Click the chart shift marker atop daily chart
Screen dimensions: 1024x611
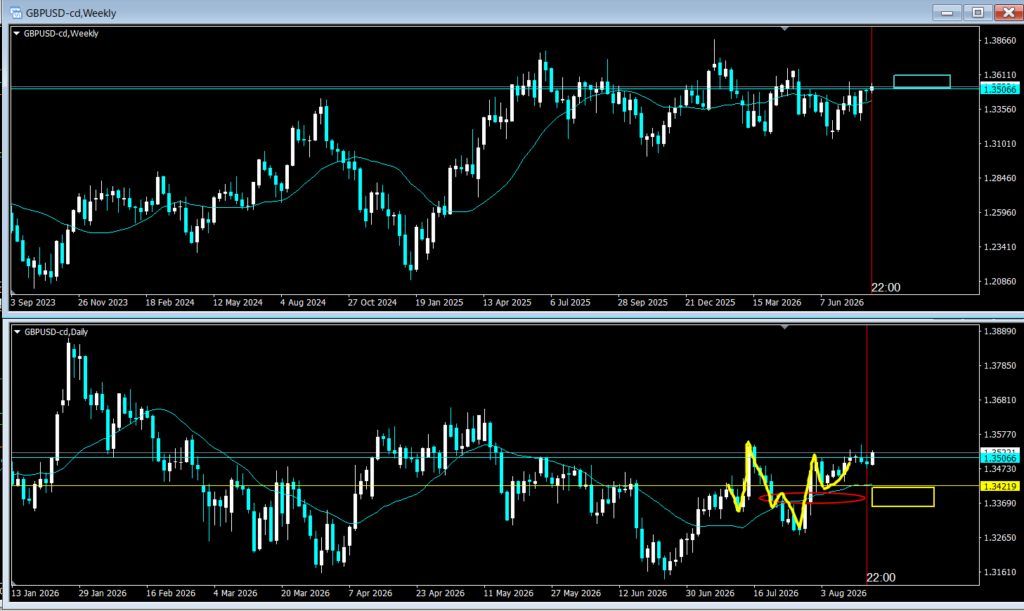784,326
